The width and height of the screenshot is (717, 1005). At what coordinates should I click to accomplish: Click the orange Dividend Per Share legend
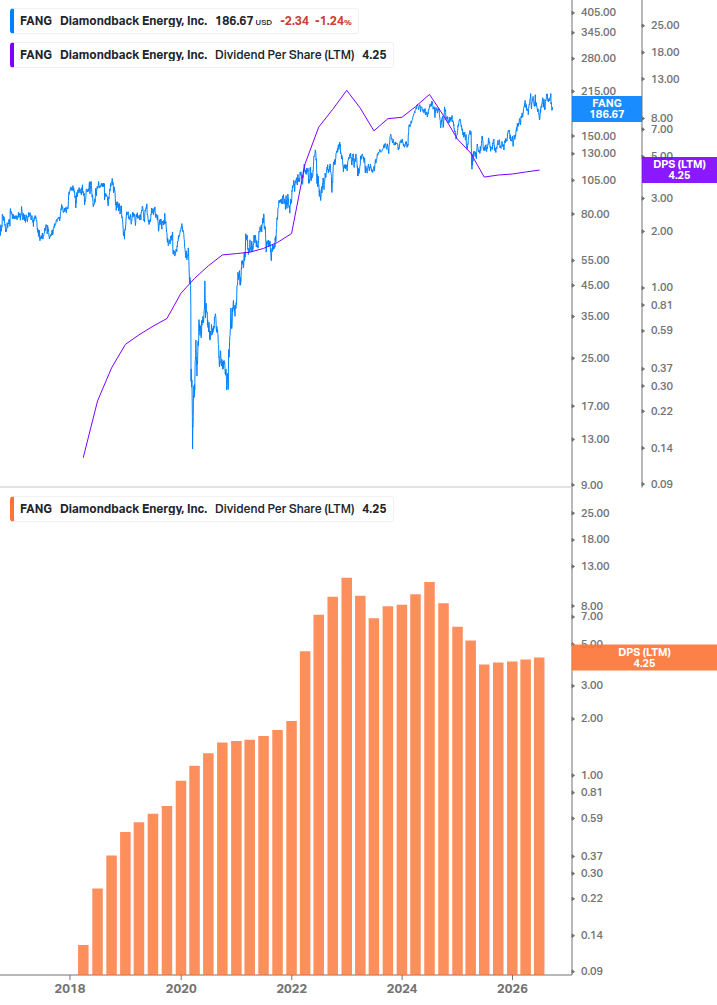[x=202, y=509]
